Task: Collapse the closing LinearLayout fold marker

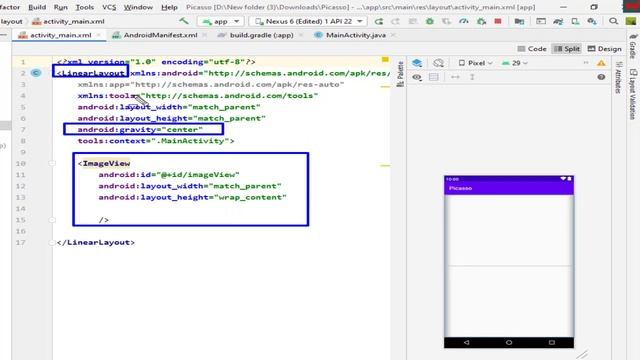Action: point(52,242)
